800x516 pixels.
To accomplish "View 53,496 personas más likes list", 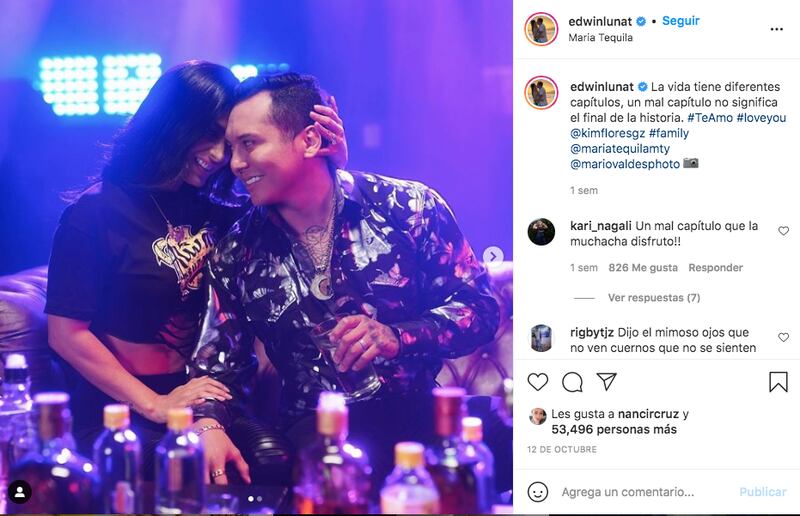I will (x=614, y=430).
